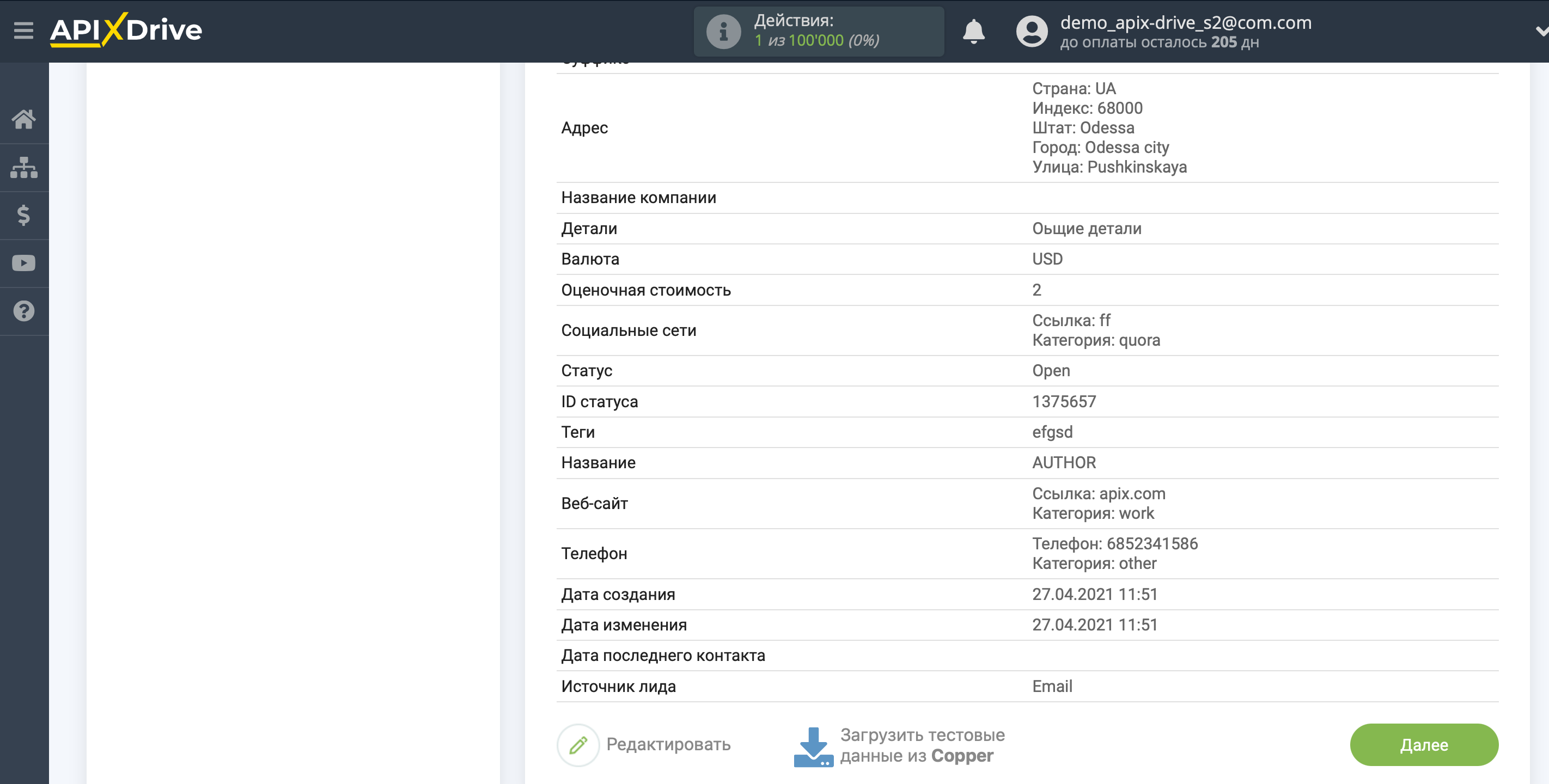Image resolution: width=1549 pixels, height=784 pixels.
Task: Click the 'Ссылка: ff' value
Action: 1071,321
